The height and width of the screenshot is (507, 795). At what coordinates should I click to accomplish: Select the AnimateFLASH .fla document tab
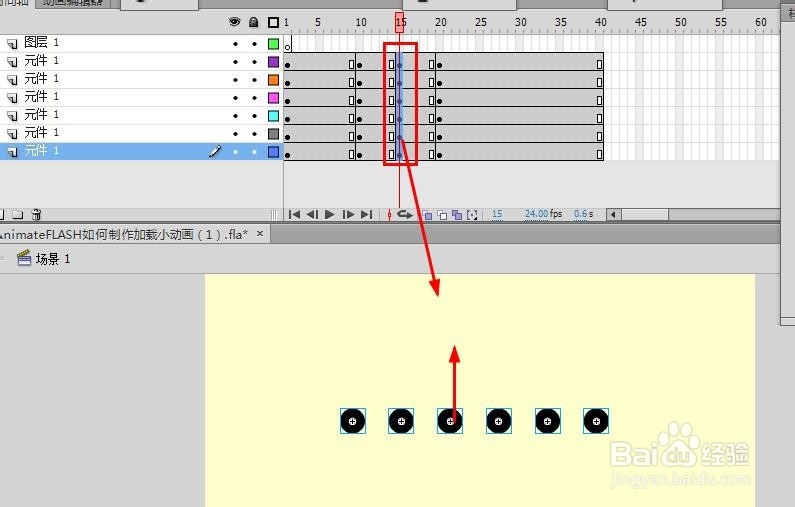click(x=135, y=234)
